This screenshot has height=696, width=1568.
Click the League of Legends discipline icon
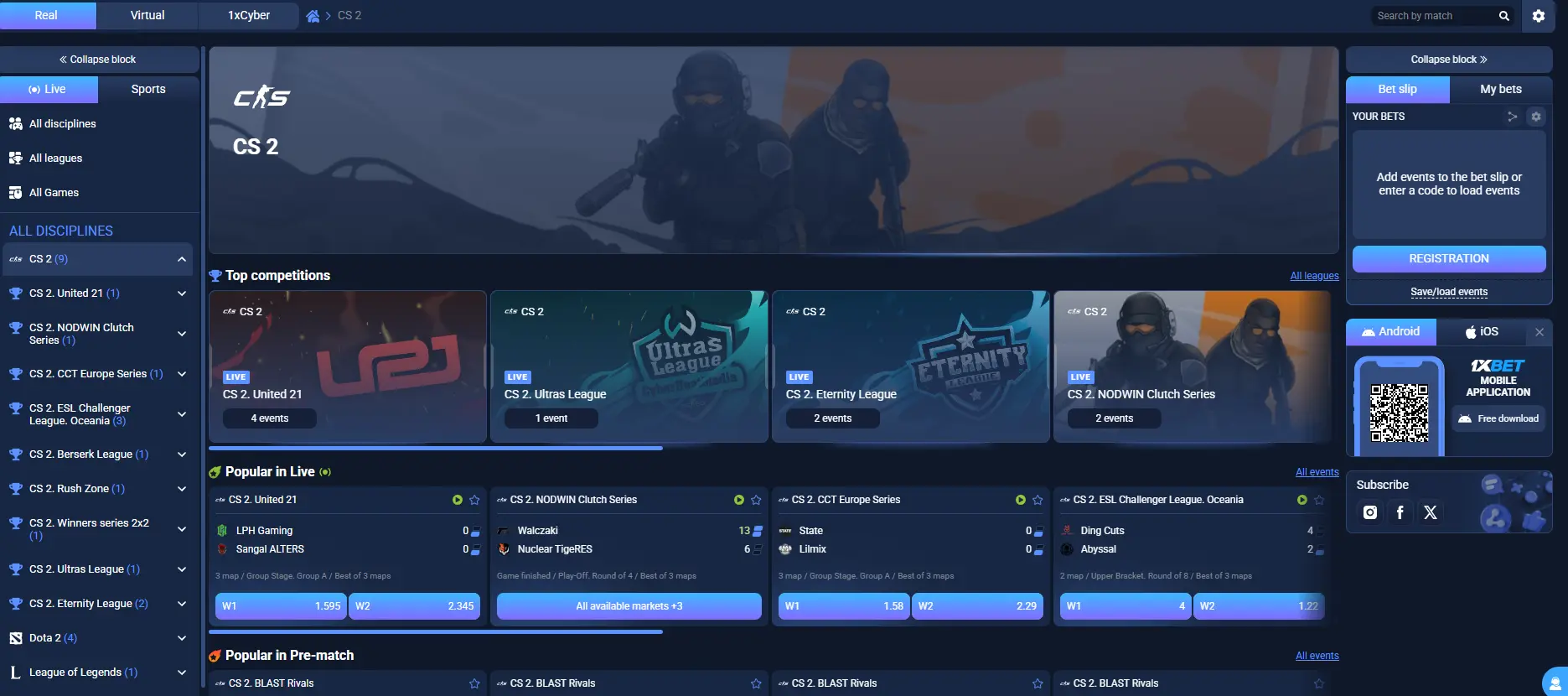click(x=15, y=673)
